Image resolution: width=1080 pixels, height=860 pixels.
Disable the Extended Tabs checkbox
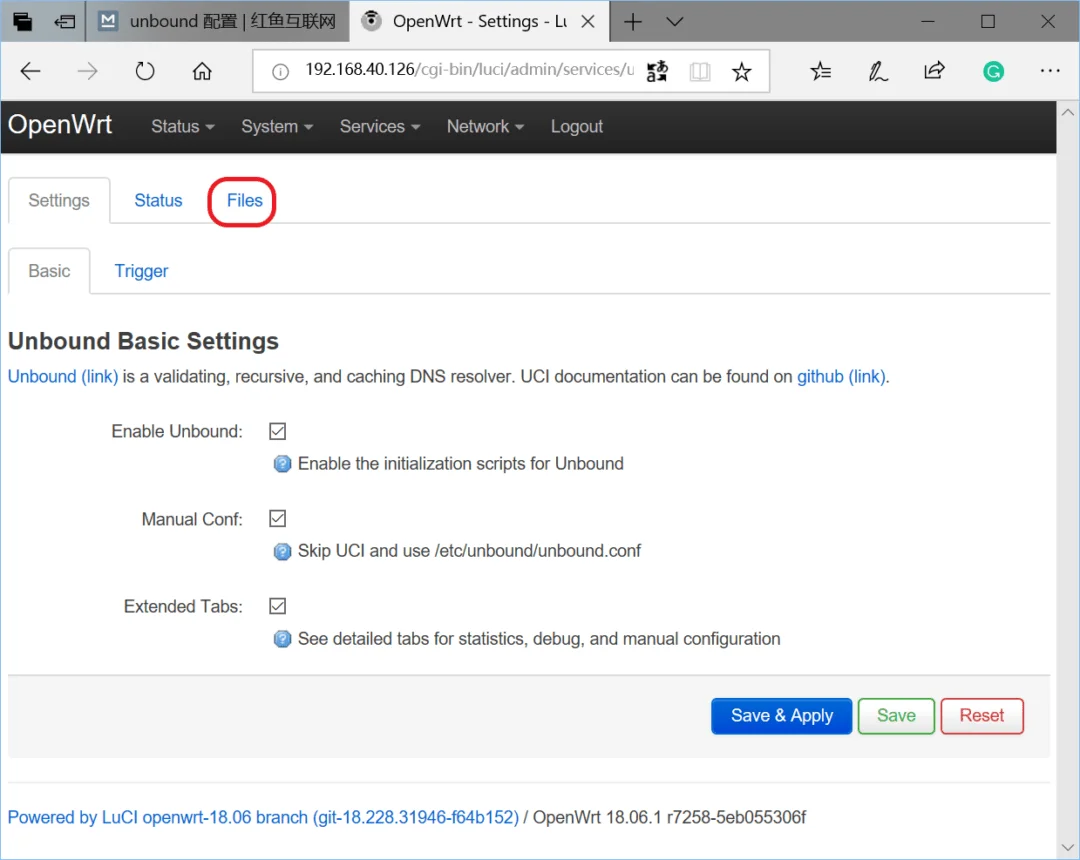[278, 606]
